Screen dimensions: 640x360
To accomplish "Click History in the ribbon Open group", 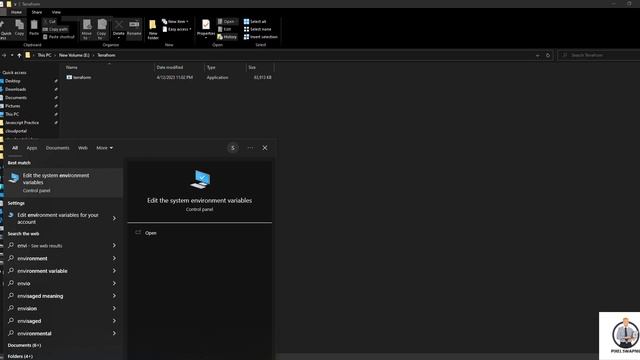I will click(x=227, y=37).
